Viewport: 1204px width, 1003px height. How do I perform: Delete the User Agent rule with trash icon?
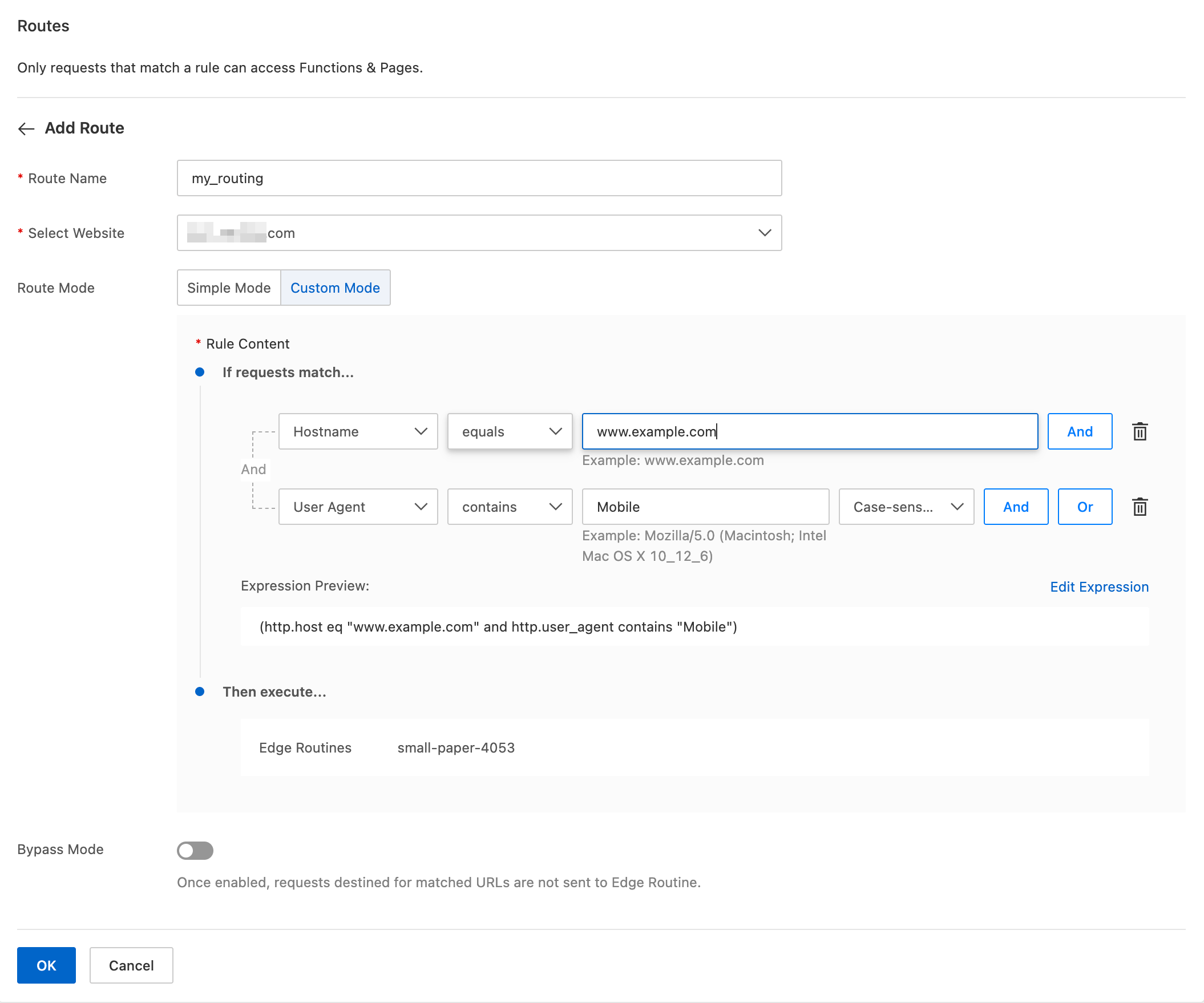click(1140, 507)
